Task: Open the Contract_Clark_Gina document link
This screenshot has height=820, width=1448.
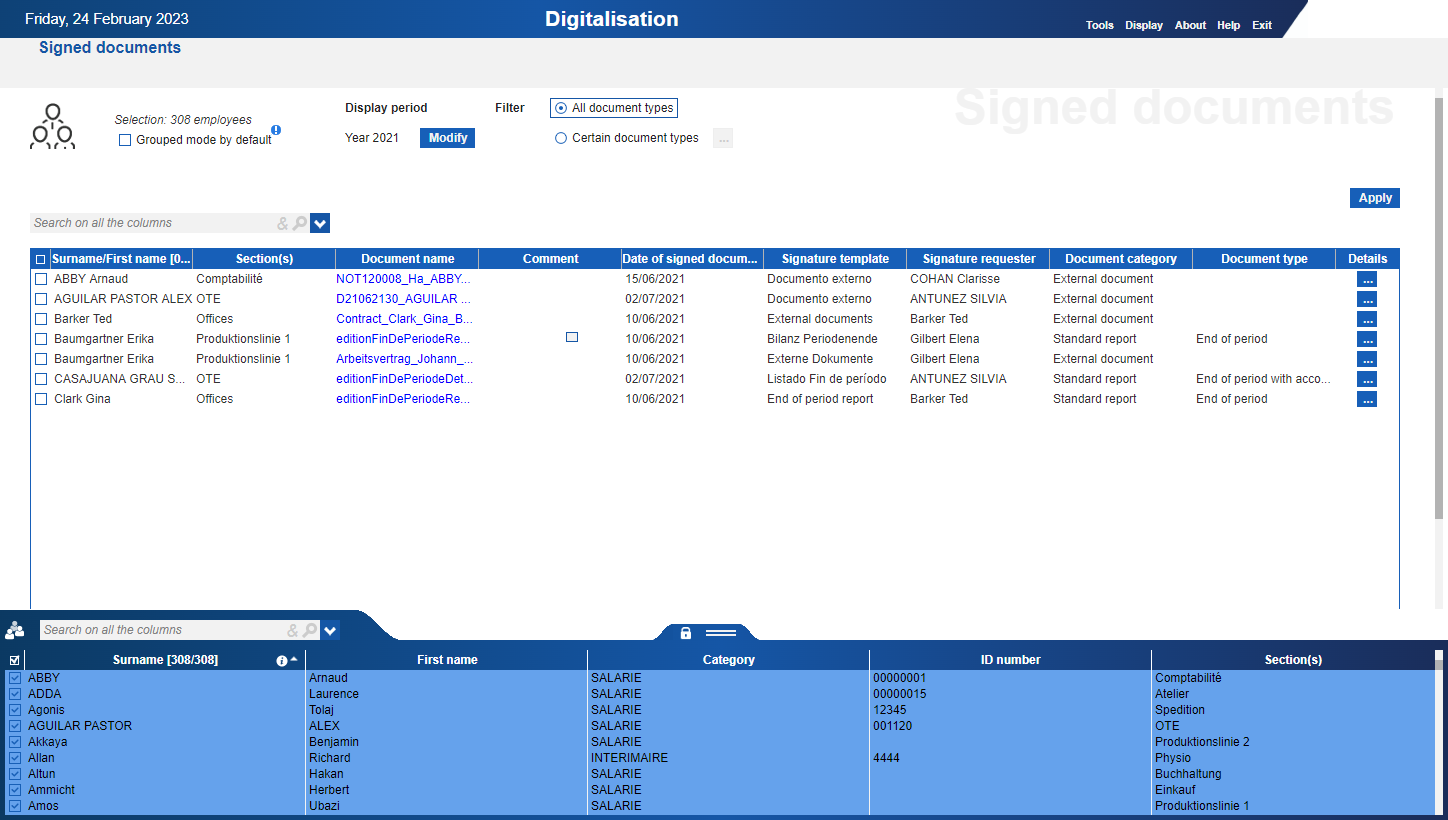Action: (404, 319)
